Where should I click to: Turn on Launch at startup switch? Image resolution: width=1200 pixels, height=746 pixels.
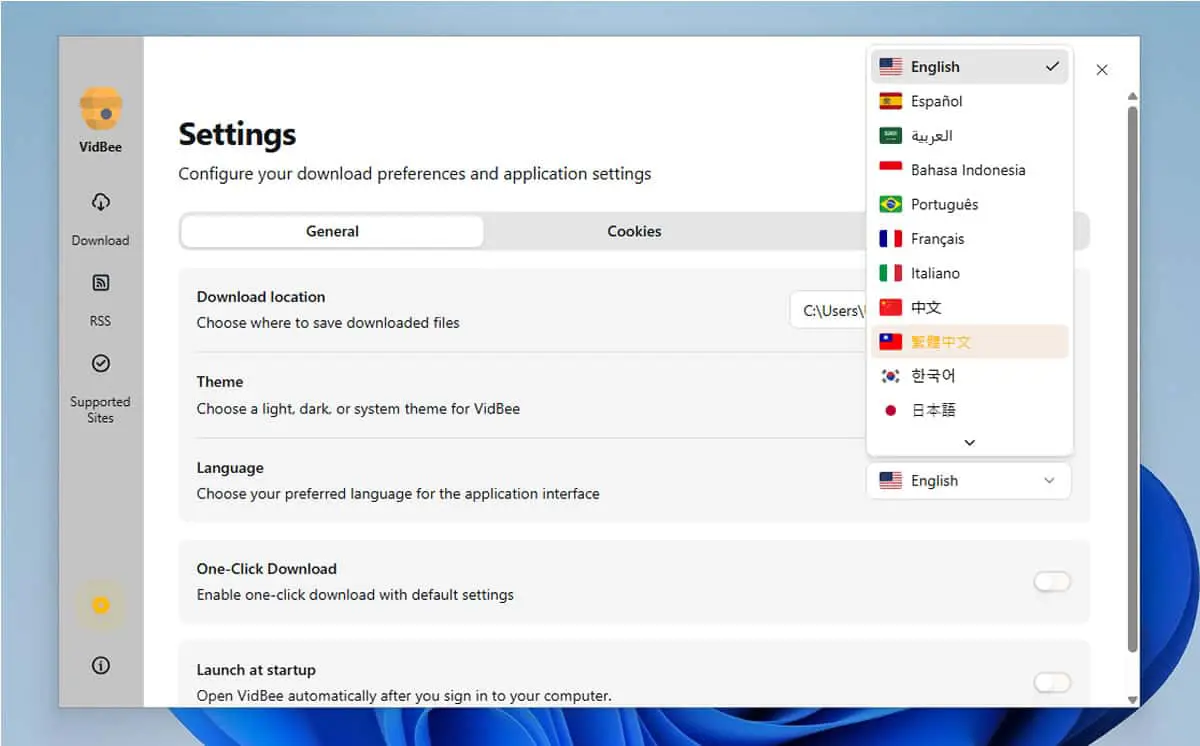click(x=1052, y=683)
